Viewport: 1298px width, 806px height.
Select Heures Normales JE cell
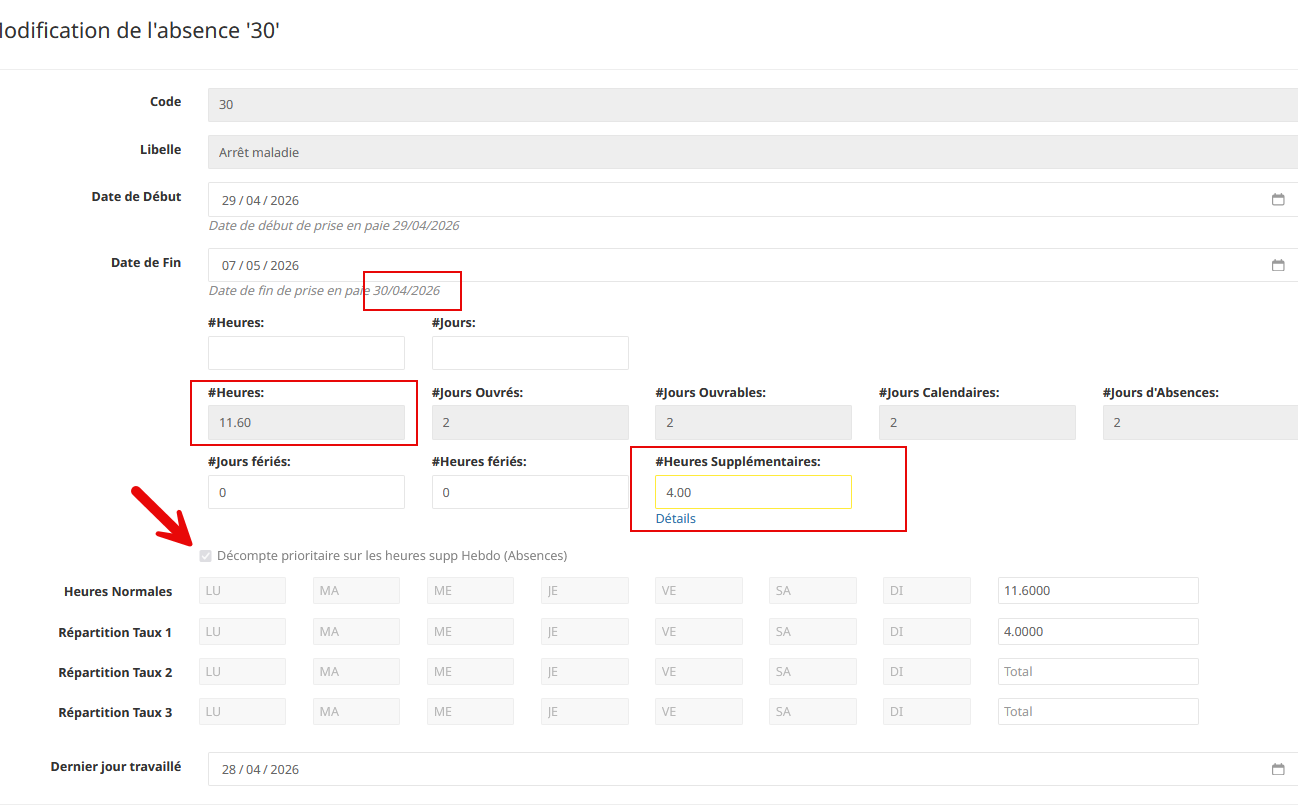(585, 591)
